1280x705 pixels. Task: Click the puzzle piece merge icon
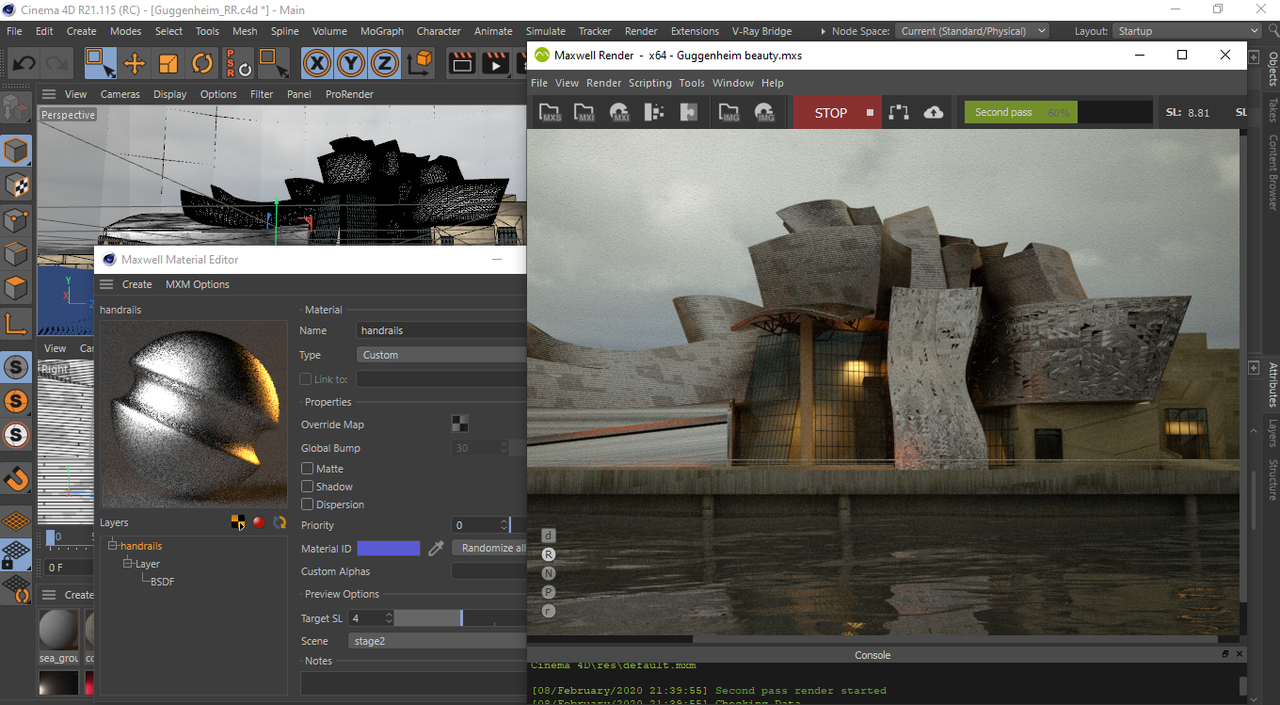pos(689,113)
